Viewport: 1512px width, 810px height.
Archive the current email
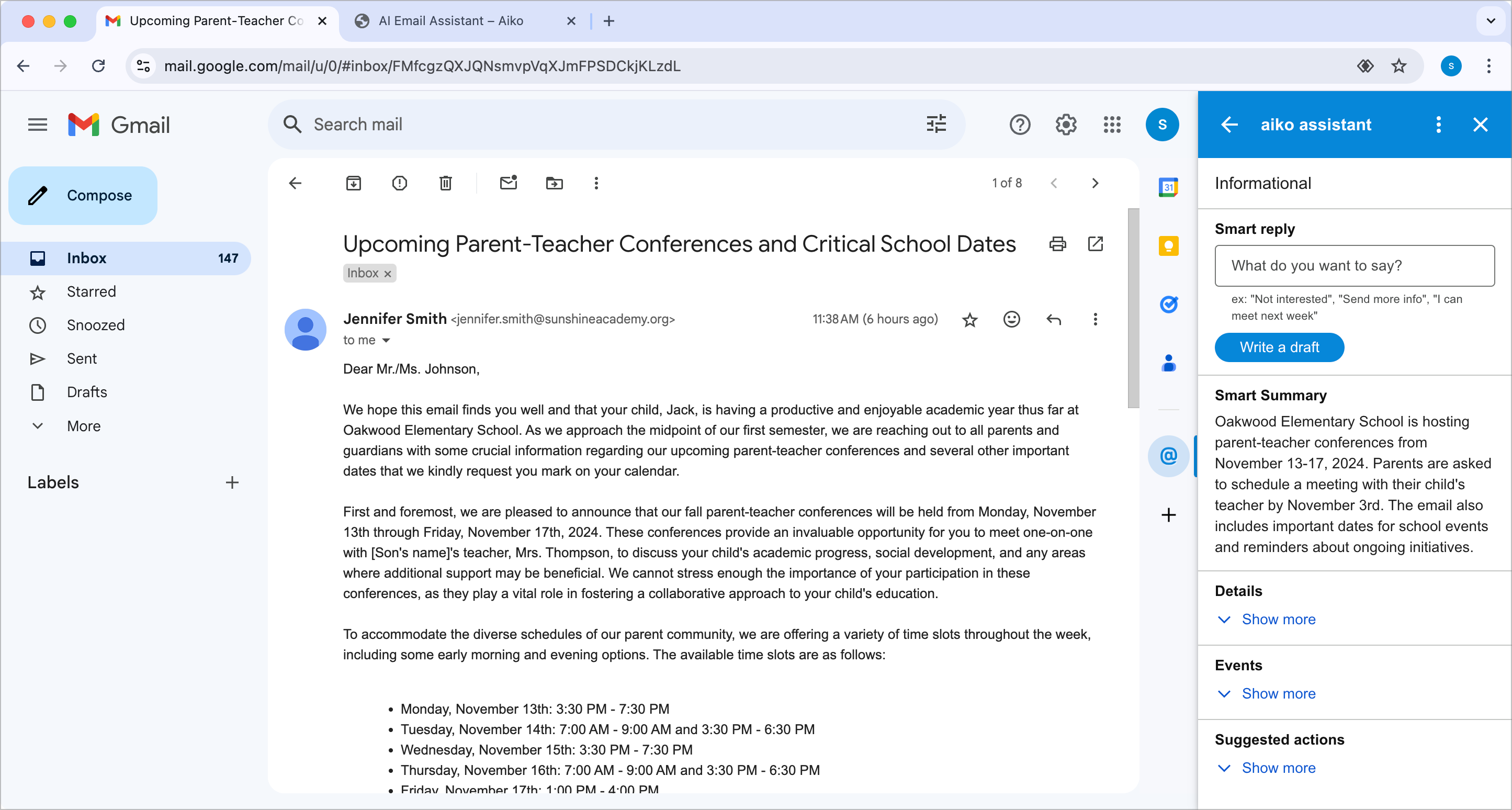click(353, 183)
